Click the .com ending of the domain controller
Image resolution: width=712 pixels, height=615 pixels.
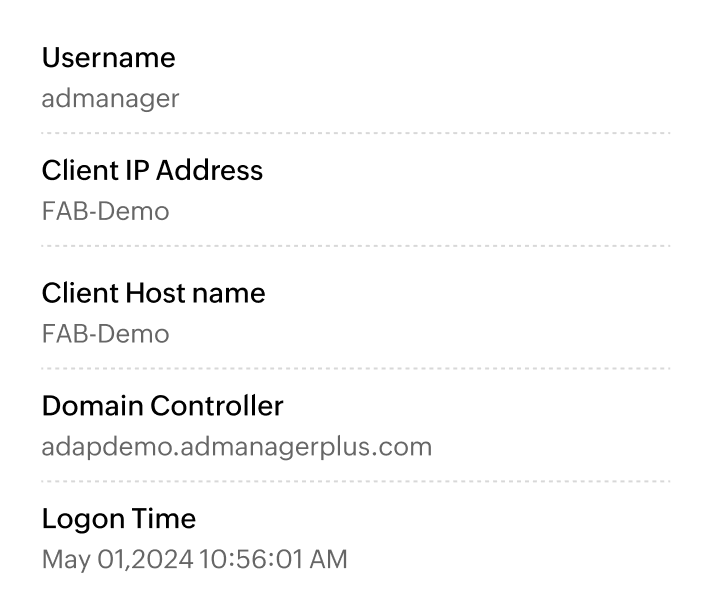(x=408, y=446)
